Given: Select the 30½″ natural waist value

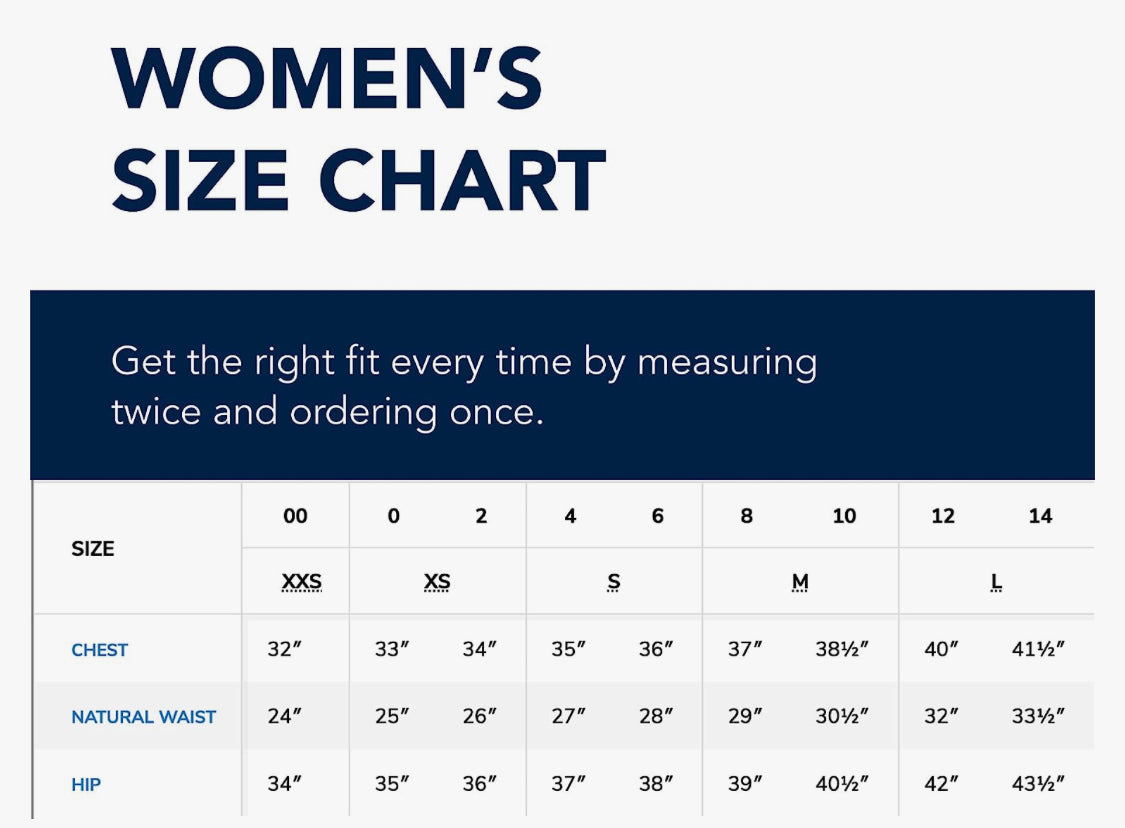Looking at the screenshot, I should pos(842,717).
